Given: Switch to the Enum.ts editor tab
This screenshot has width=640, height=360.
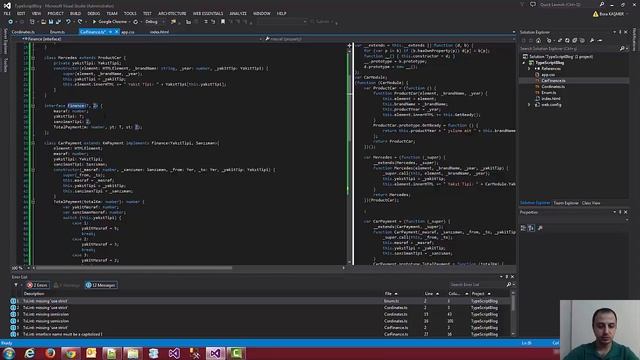Looking at the screenshot, I should pyautogui.click(x=57, y=32).
